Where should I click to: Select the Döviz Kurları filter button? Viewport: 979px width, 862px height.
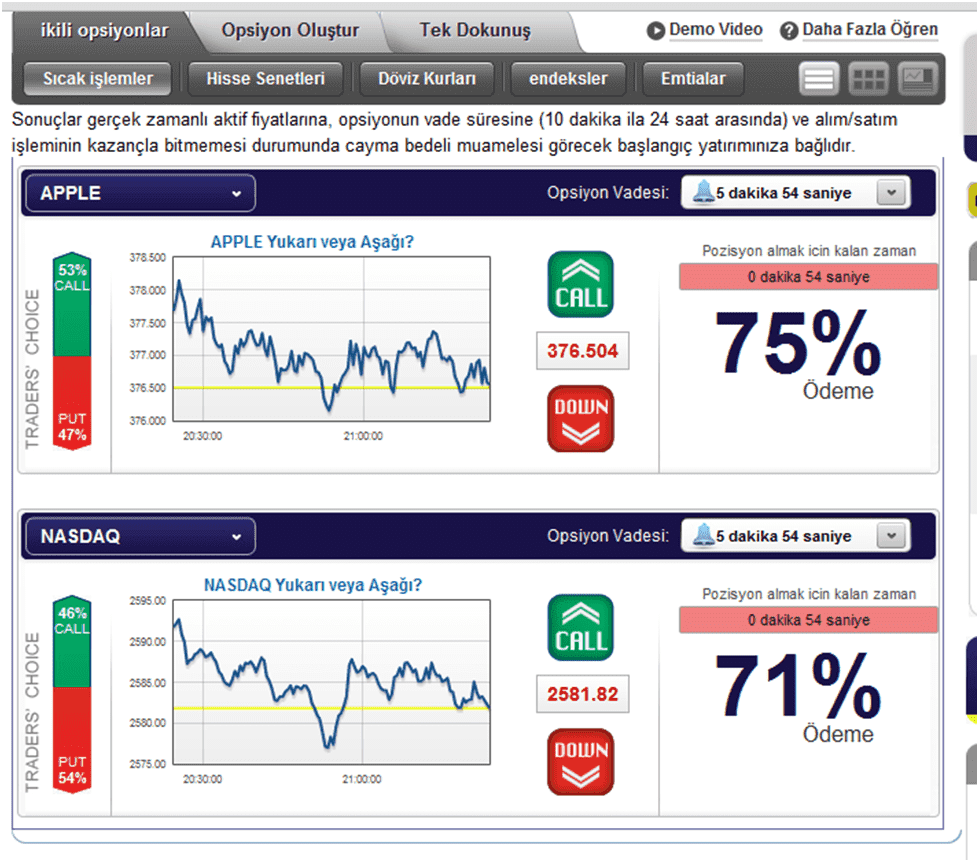(427, 79)
